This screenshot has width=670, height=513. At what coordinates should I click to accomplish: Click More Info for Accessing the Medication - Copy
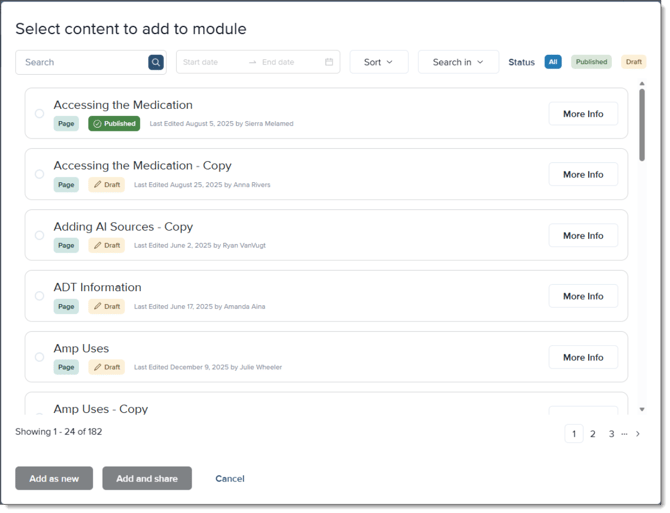pos(583,174)
